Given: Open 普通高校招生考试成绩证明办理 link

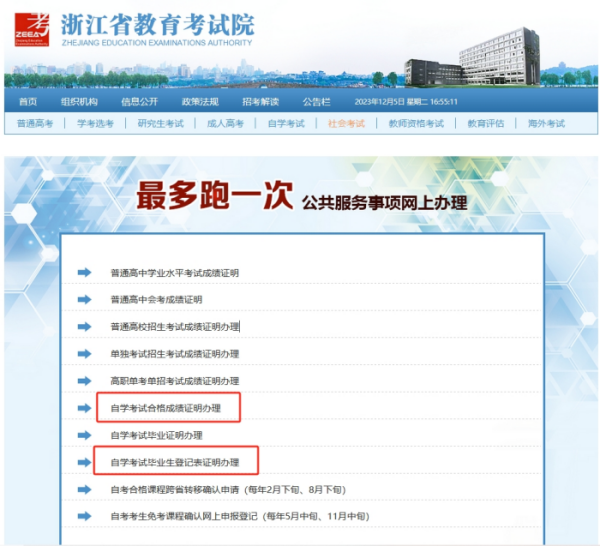Looking at the screenshot, I should [x=175, y=327].
